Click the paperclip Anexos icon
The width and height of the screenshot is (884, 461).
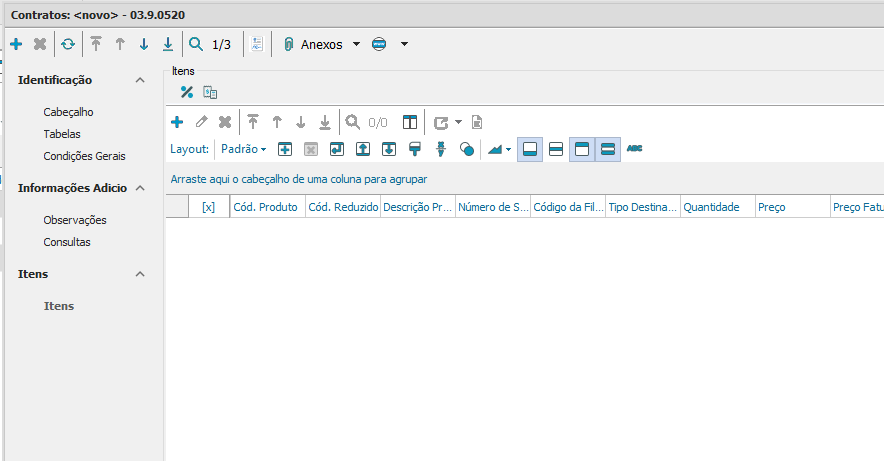(x=288, y=44)
